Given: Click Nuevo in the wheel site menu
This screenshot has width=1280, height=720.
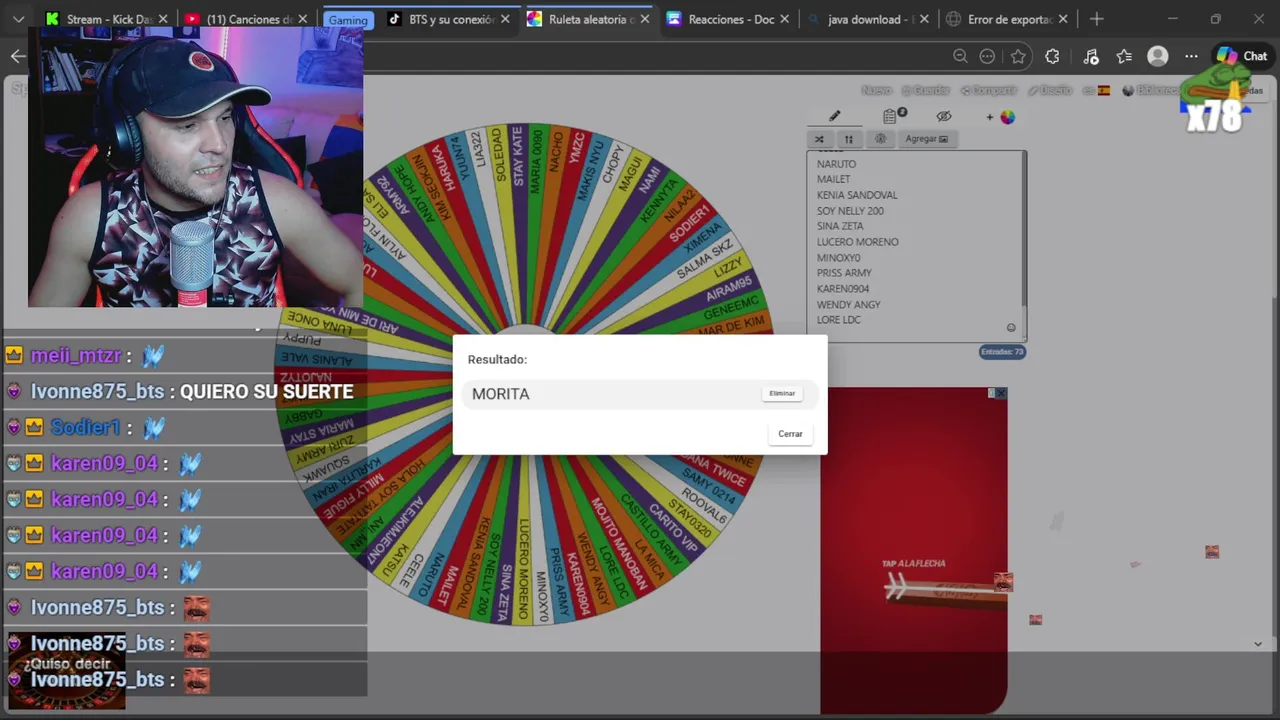Looking at the screenshot, I should coord(876,90).
